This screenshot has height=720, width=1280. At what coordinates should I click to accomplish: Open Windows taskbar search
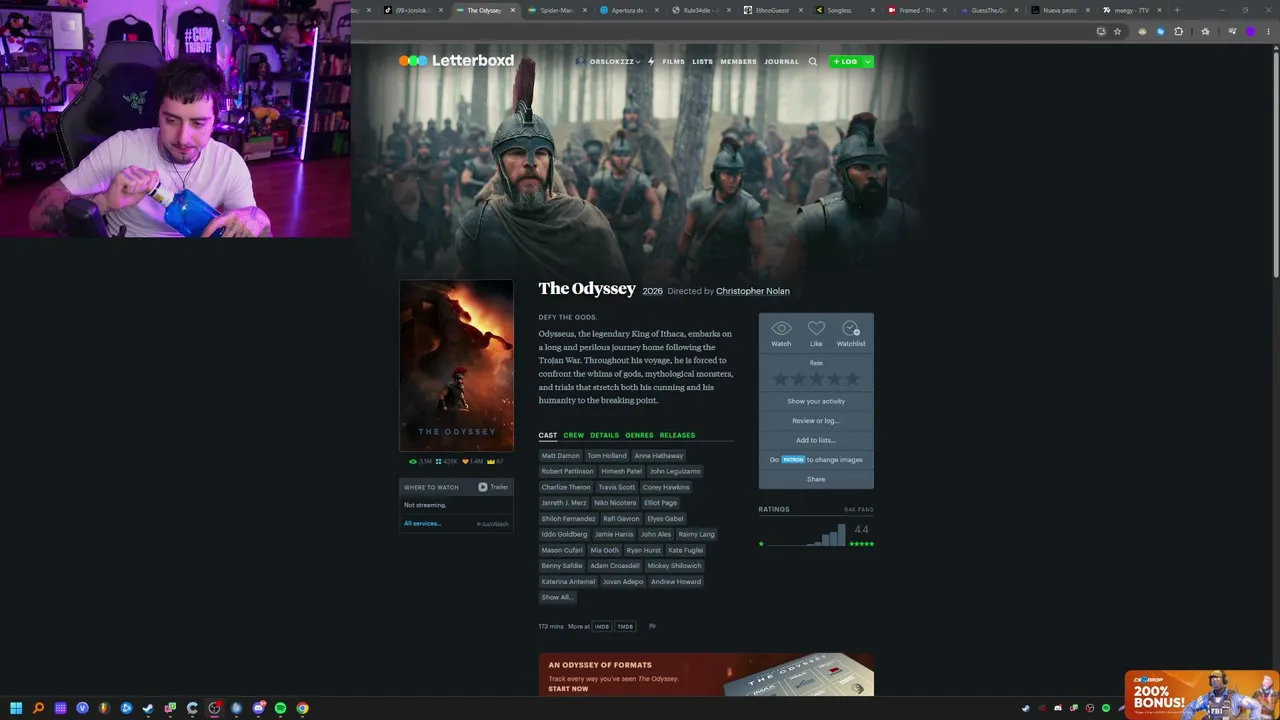click(38, 708)
